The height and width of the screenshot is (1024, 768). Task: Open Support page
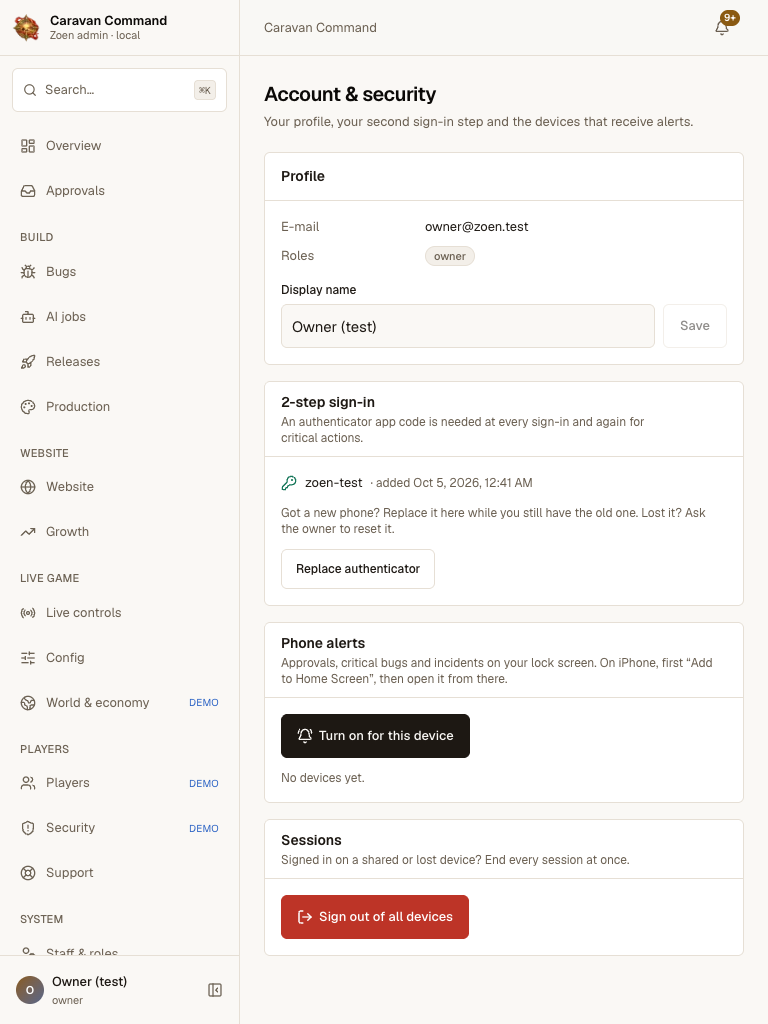120,873
